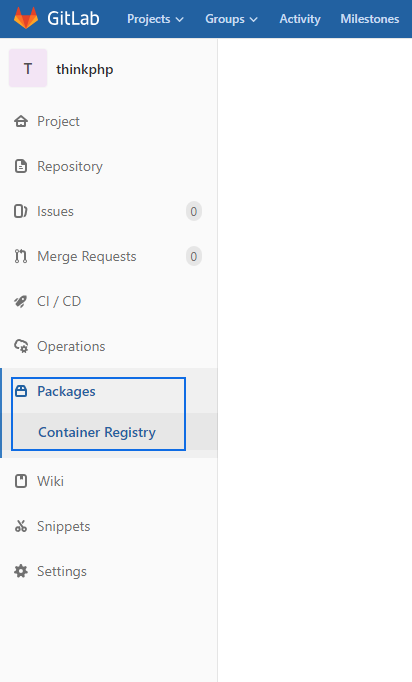The image size is (412, 682).
Task: Go to Milestones in top navigation
Action: pyautogui.click(x=370, y=19)
